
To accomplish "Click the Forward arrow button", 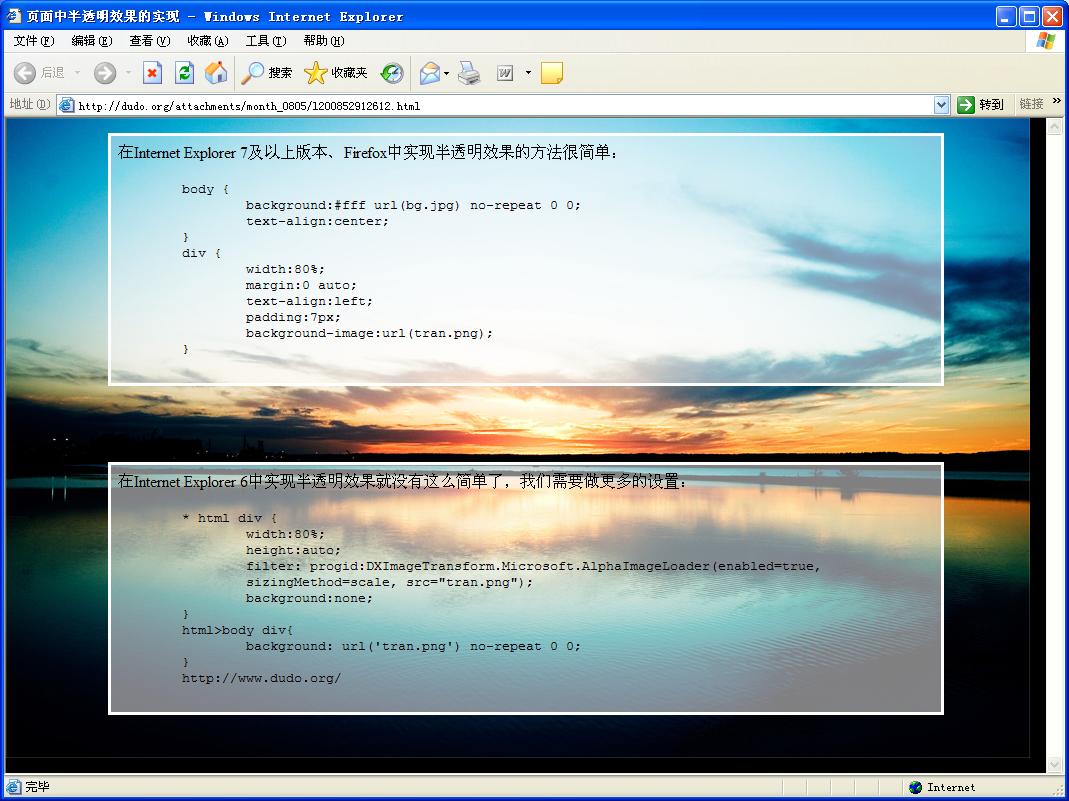I will tap(104, 73).
